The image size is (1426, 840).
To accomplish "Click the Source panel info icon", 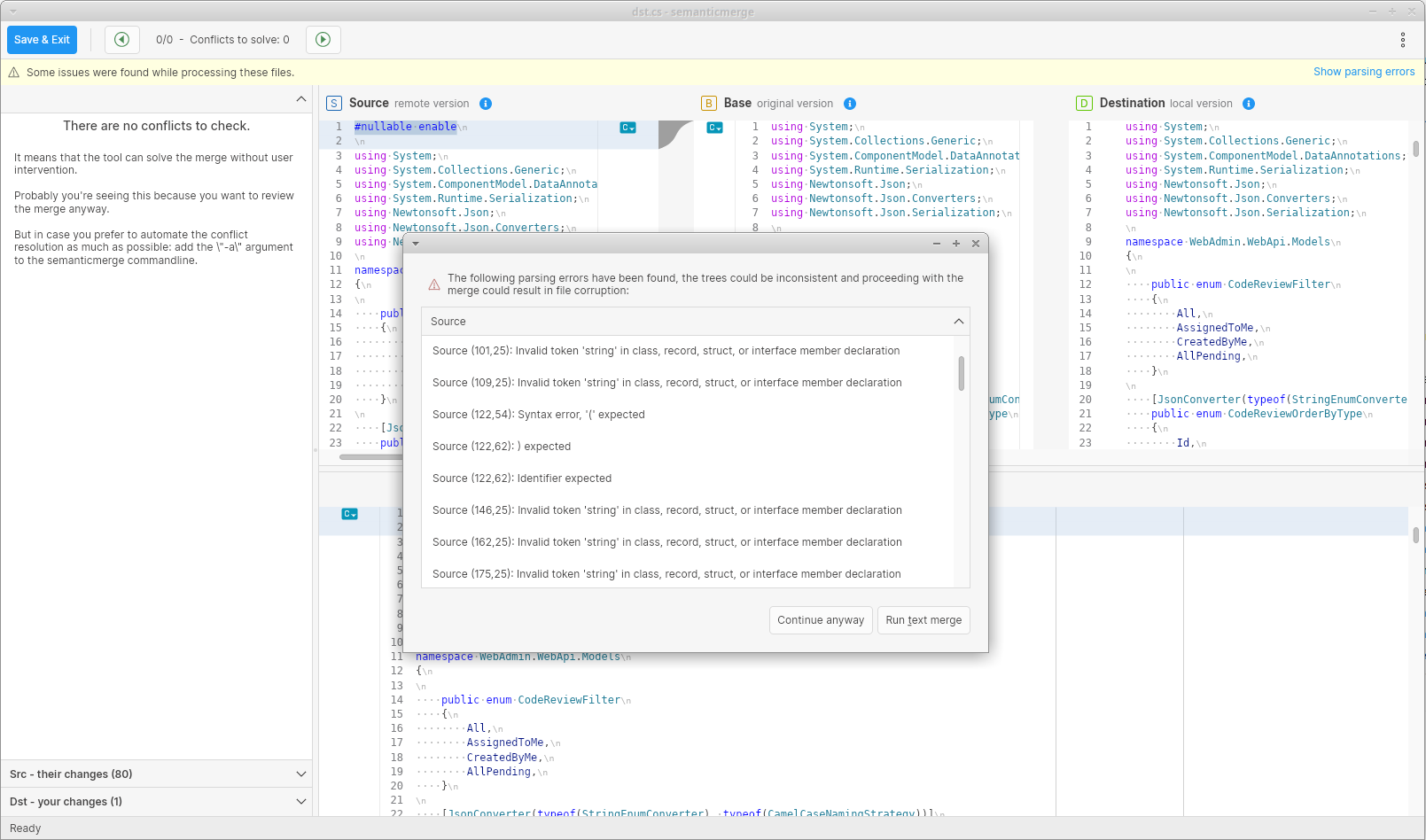I will click(x=486, y=104).
